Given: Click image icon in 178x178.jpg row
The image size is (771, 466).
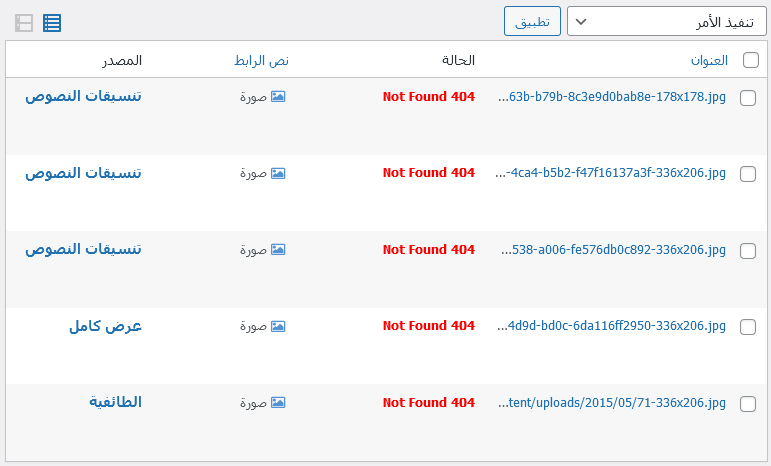Looking at the screenshot, I should point(278,97).
